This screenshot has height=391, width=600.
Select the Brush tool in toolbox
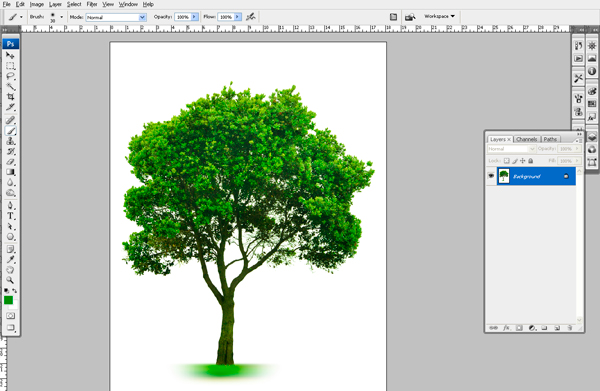pos(10,131)
